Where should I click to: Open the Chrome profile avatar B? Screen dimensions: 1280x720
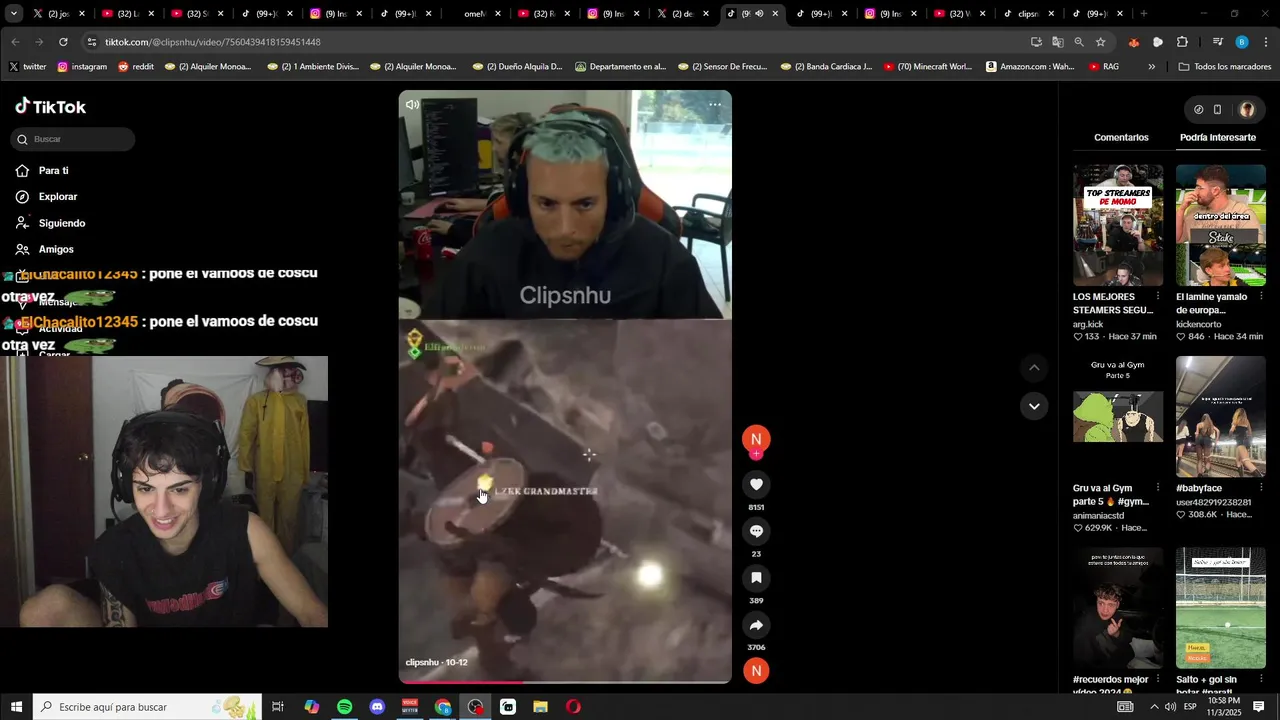coord(1242,42)
